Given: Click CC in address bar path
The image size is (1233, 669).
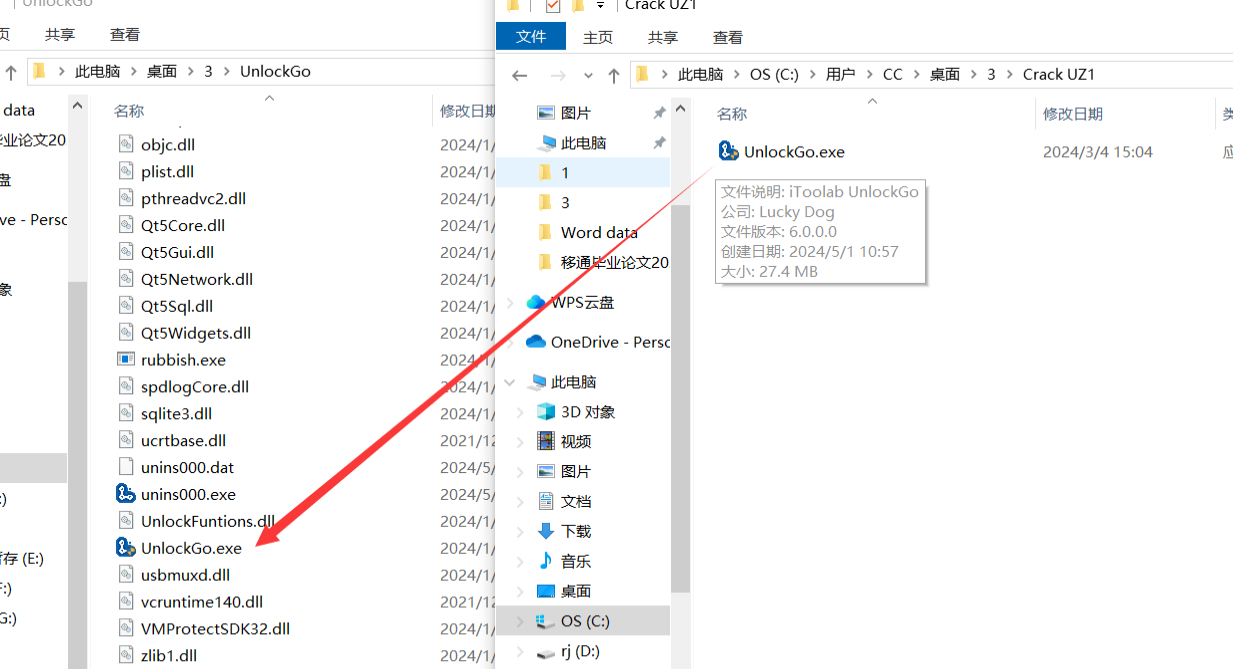Looking at the screenshot, I should [892, 75].
